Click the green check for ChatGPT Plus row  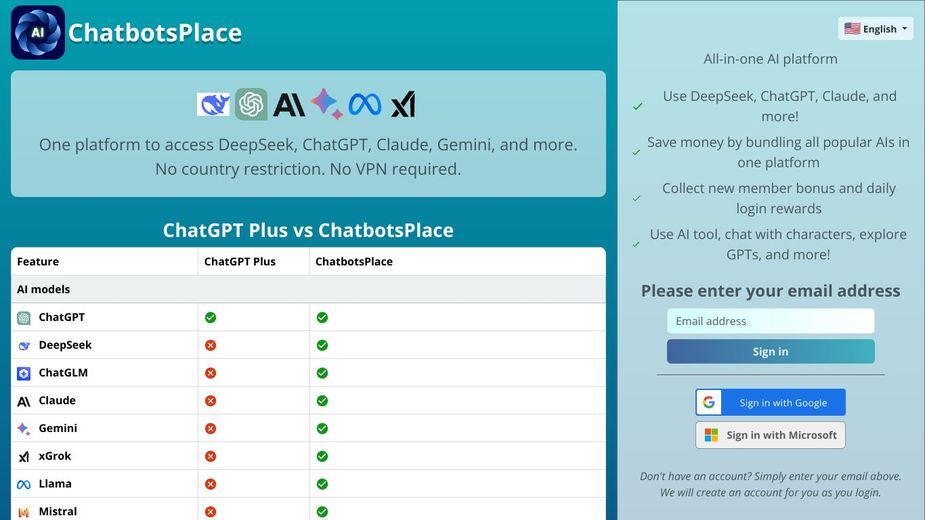[x=211, y=318]
